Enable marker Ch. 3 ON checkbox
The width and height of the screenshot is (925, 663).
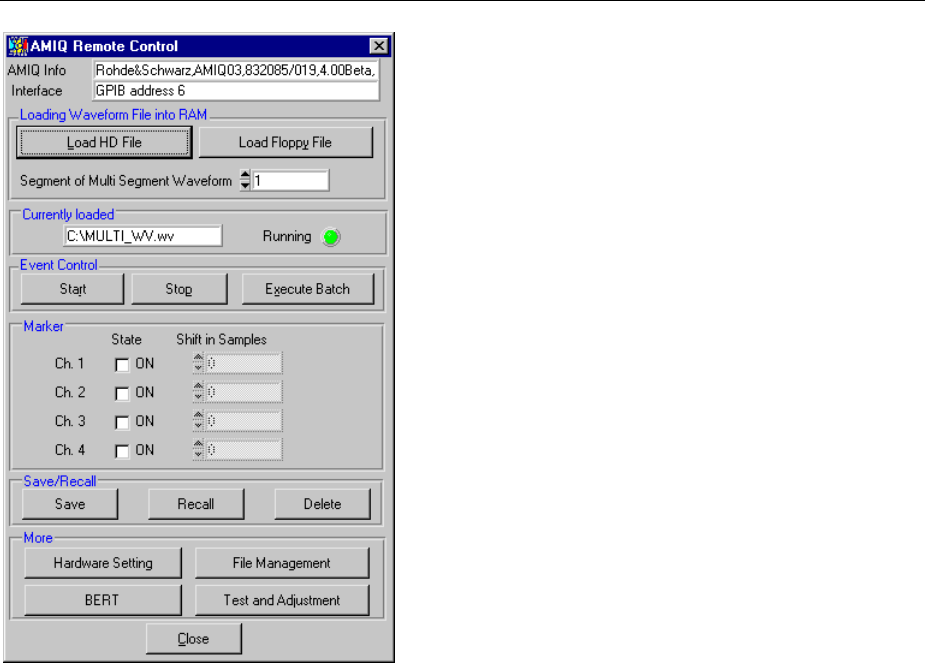[122, 422]
